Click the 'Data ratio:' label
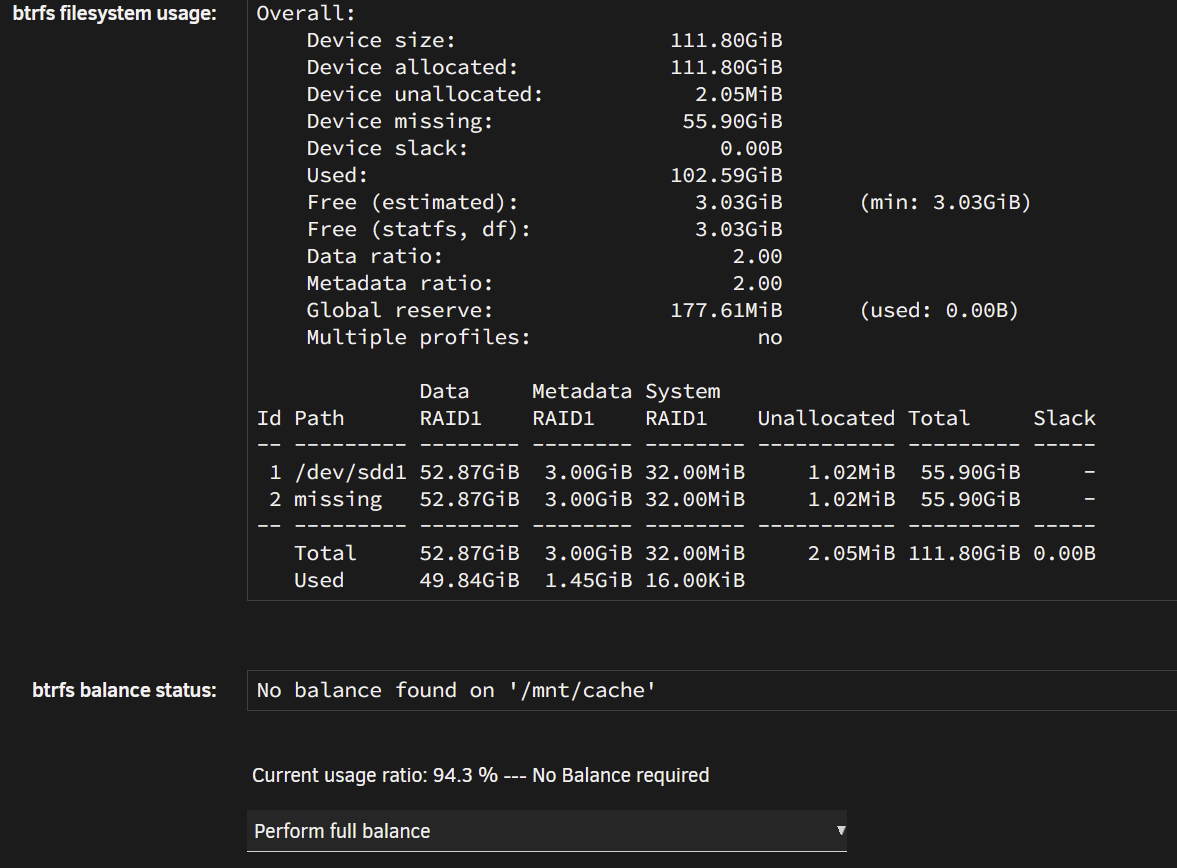1177x868 pixels. tap(375, 257)
